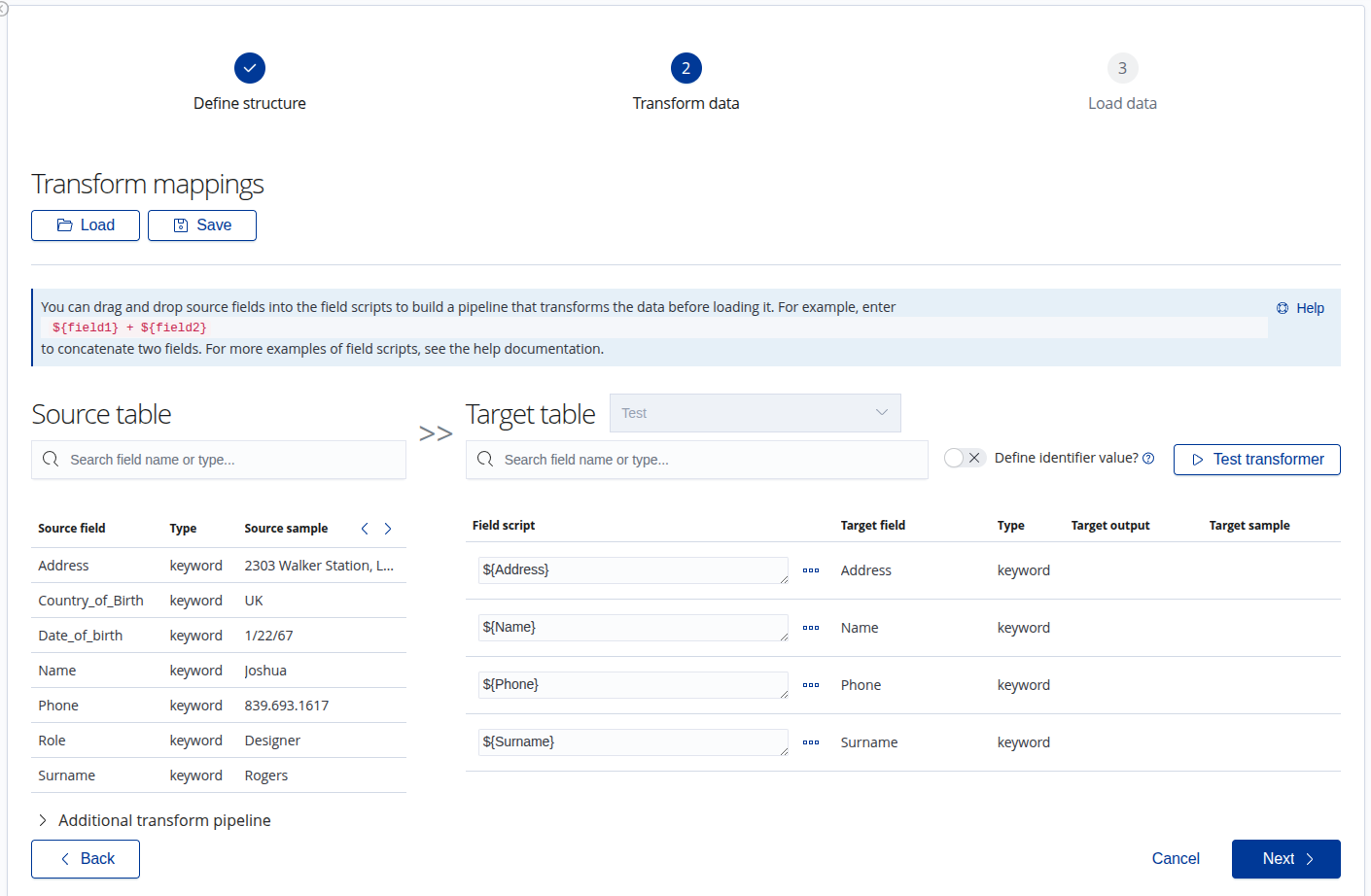1371x896 pixels.
Task: Click the Save mappings button
Action: (x=202, y=225)
